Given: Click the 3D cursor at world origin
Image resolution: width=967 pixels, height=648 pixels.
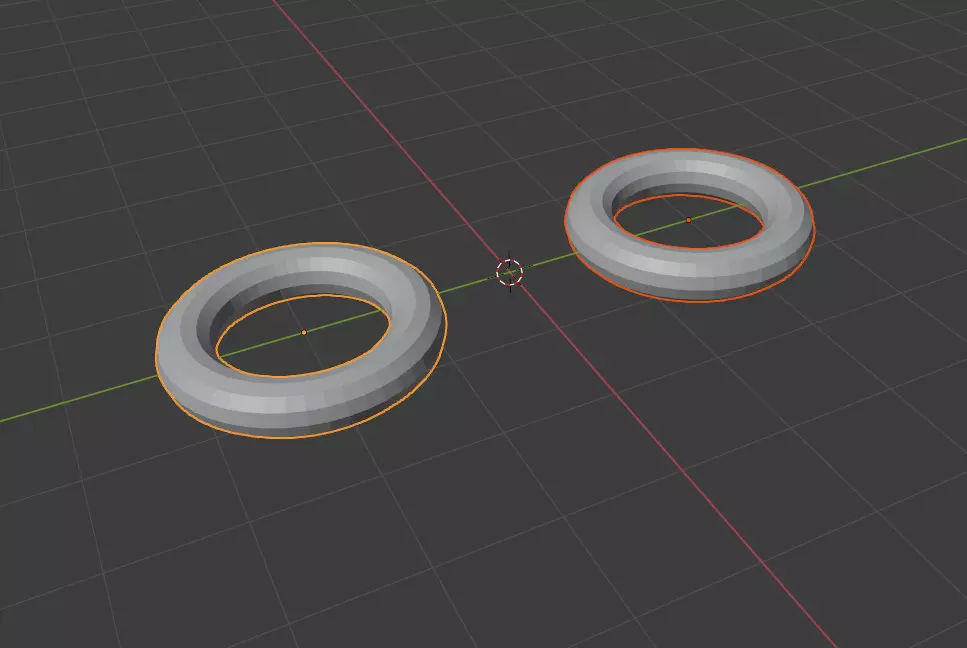Looking at the screenshot, I should [509, 272].
